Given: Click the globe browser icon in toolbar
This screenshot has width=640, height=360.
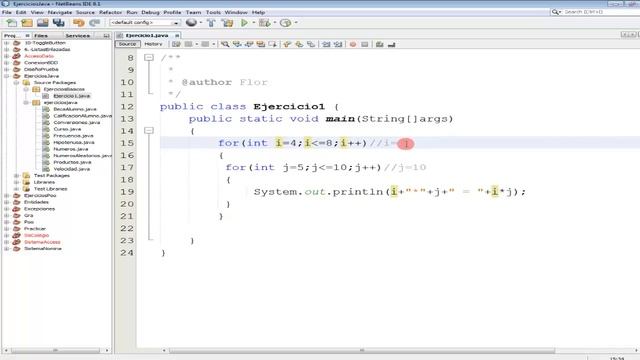Looking at the screenshot, I should [x=191, y=23].
